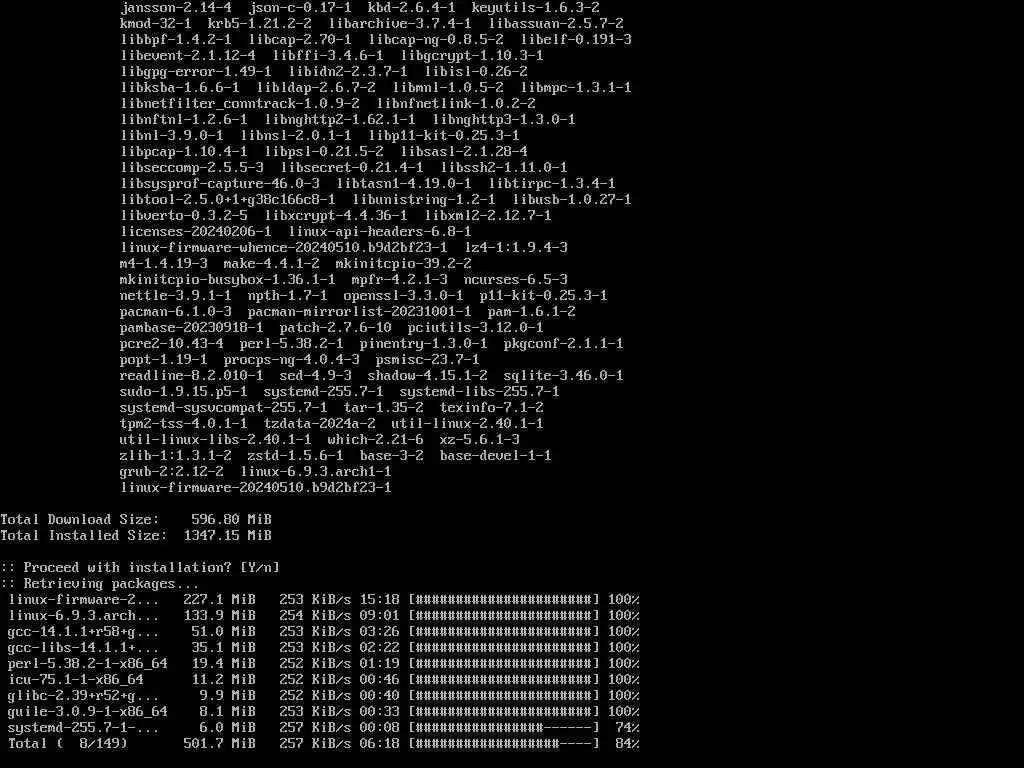Click the systemd-libs-255.7-1 package entry
1024x768 pixels.
point(479,392)
